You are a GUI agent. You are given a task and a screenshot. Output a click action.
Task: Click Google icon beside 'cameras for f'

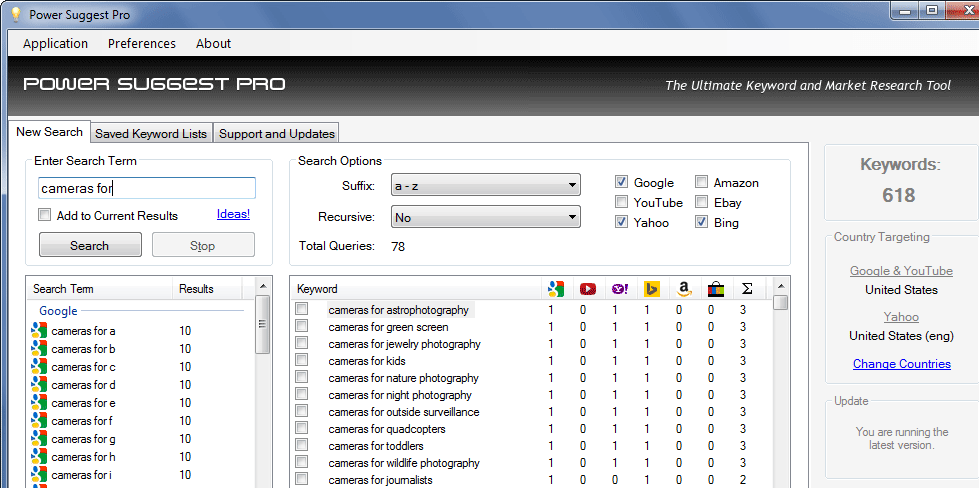(39, 421)
